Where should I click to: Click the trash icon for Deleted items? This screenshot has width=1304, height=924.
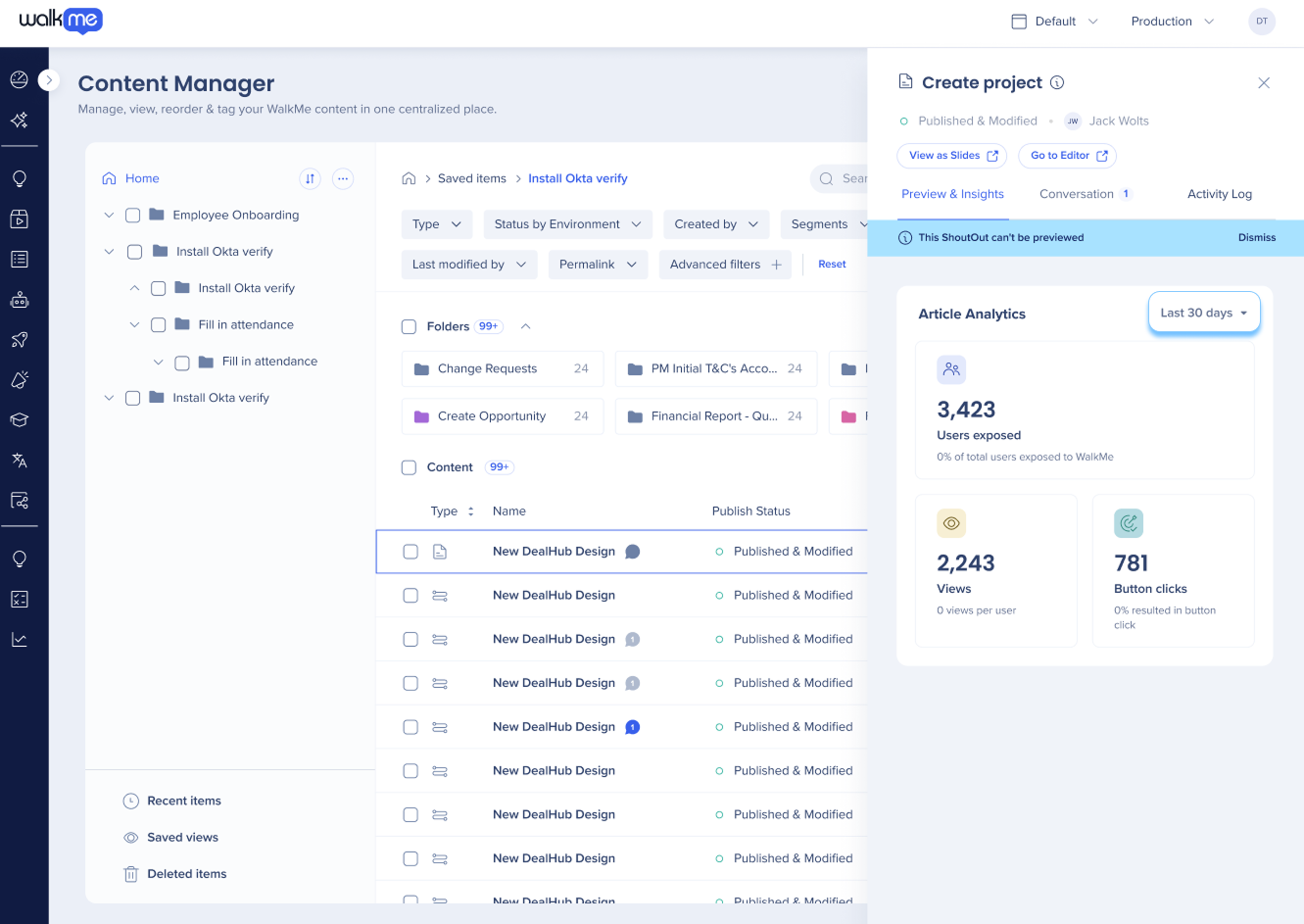tap(130, 874)
